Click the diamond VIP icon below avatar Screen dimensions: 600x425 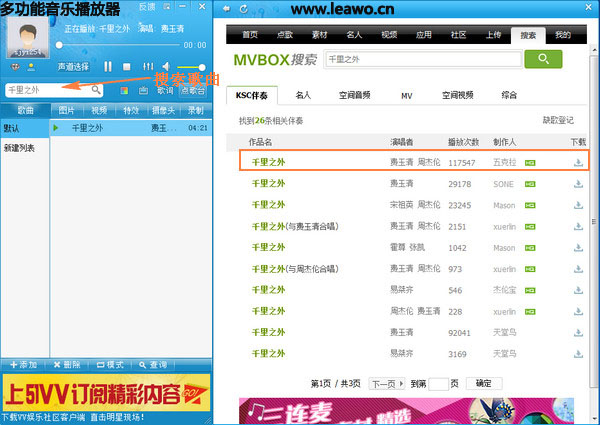tap(15, 67)
